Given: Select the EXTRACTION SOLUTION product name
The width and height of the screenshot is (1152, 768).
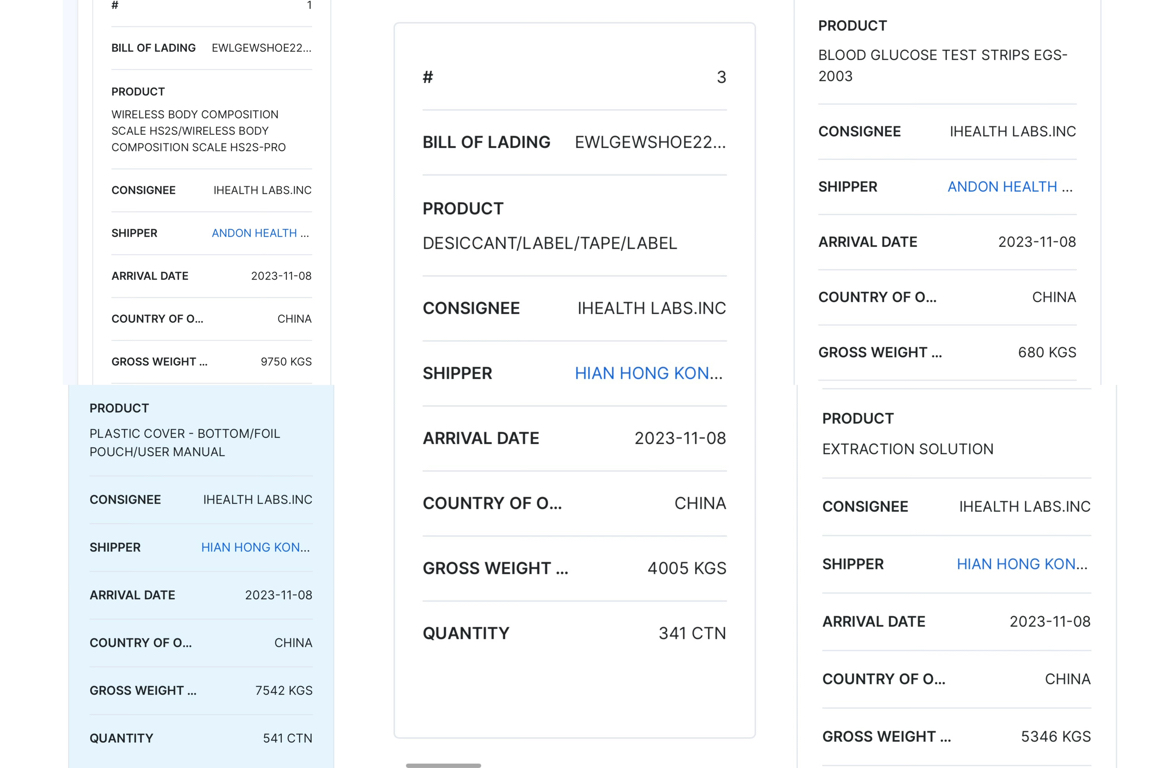Looking at the screenshot, I should [x=907, y=449].
